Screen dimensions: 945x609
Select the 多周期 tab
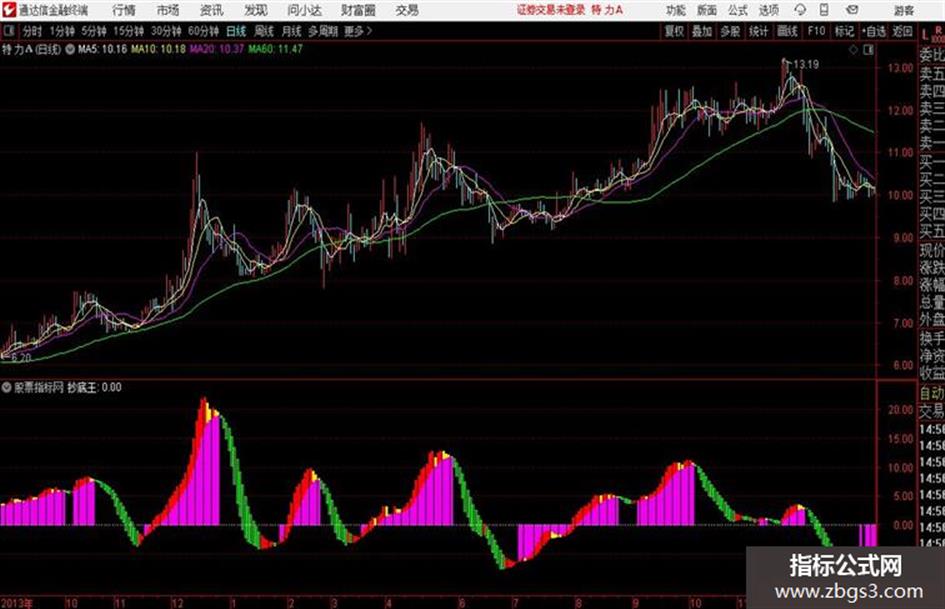[323, 31]
